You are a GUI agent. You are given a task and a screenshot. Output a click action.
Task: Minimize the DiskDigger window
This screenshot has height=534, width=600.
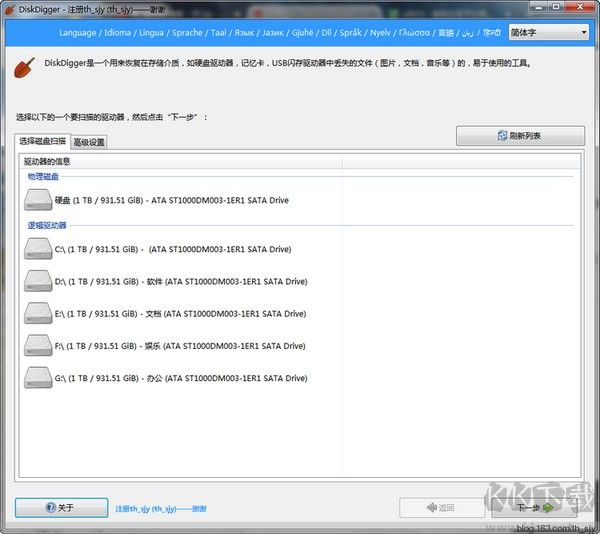pos(539,7)
